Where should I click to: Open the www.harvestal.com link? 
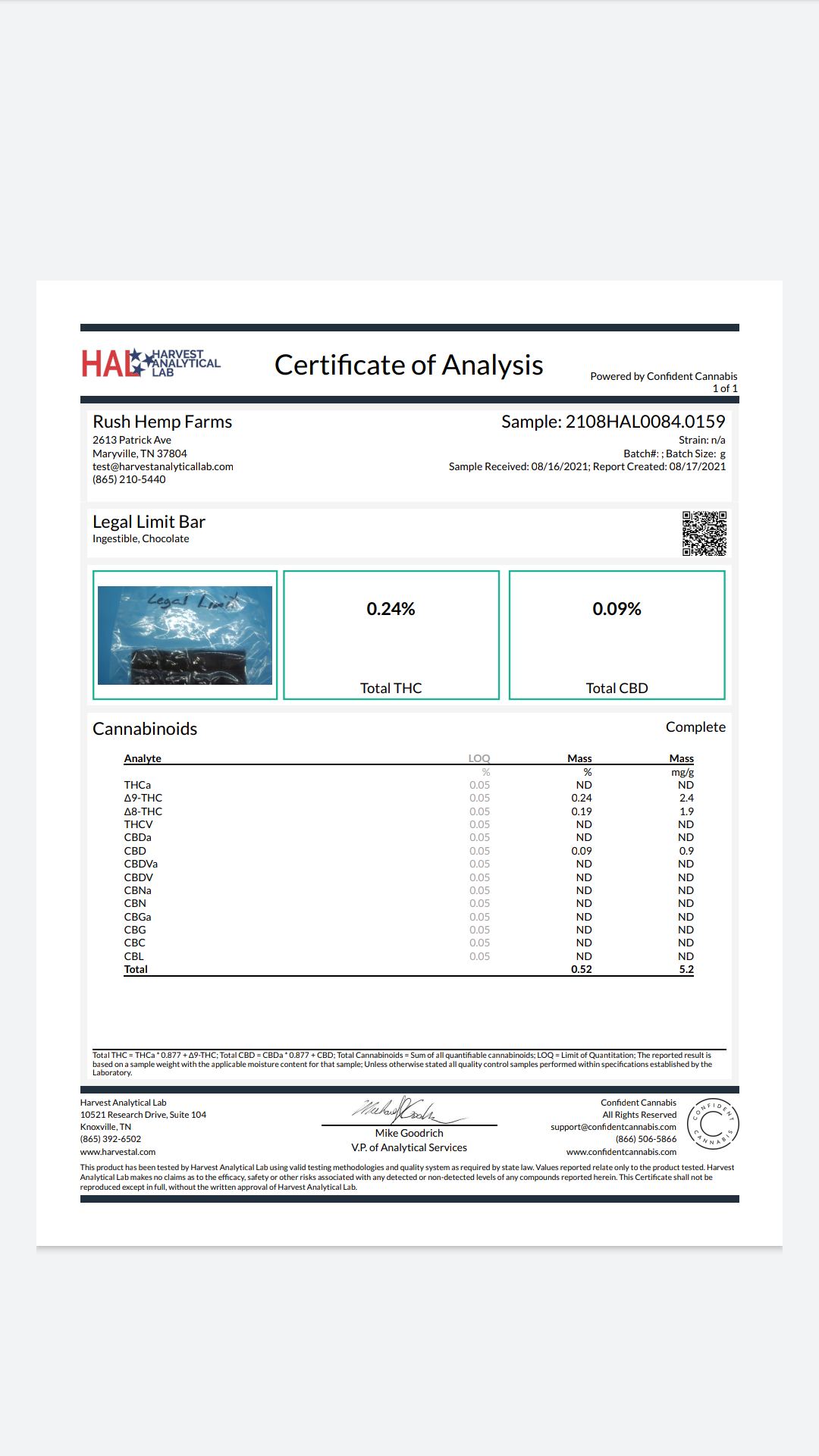[118, 1152]
